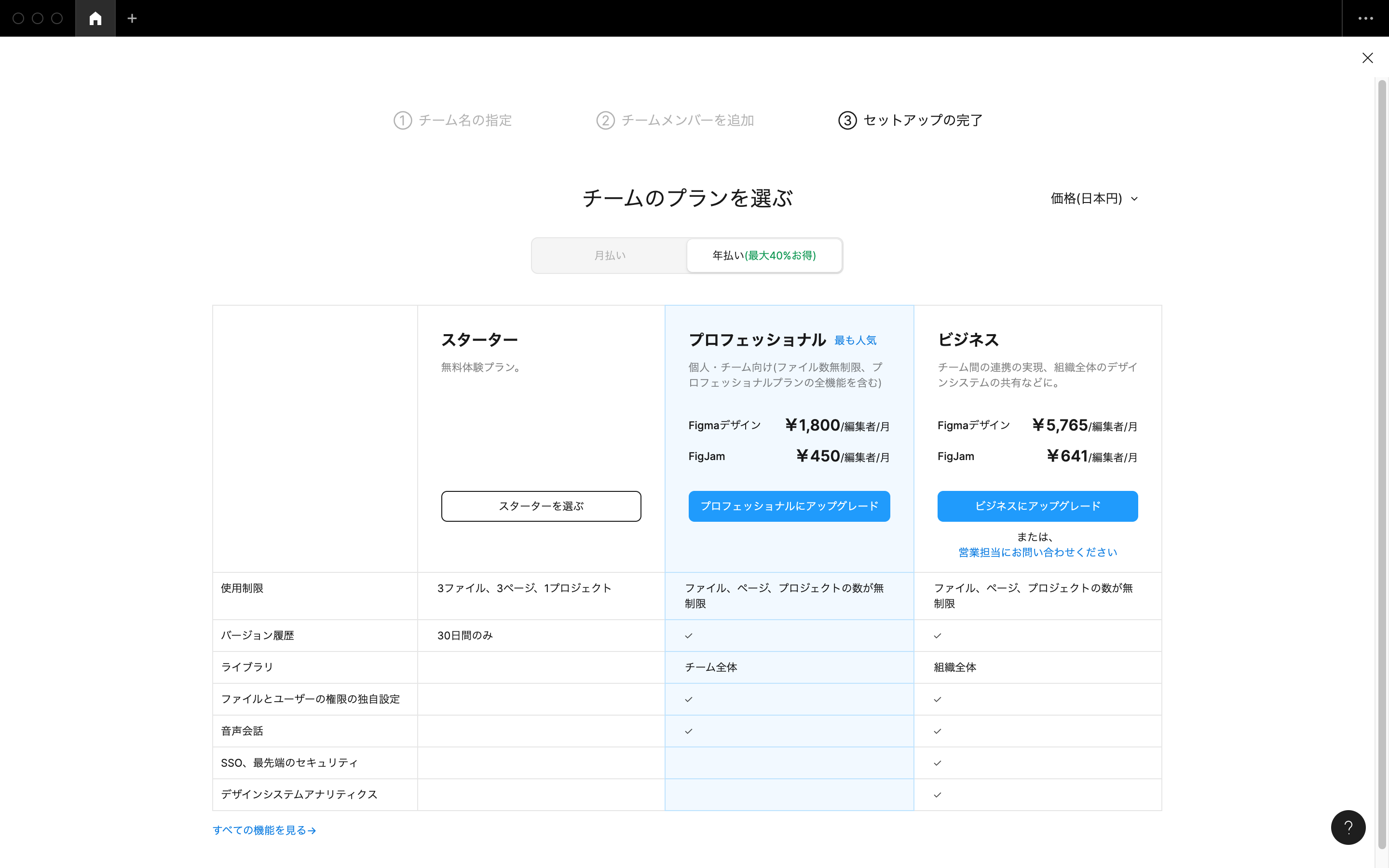Click チームのプランを選ぶ title
This screenshot has height=868, width=1389.
pos(687,199)
